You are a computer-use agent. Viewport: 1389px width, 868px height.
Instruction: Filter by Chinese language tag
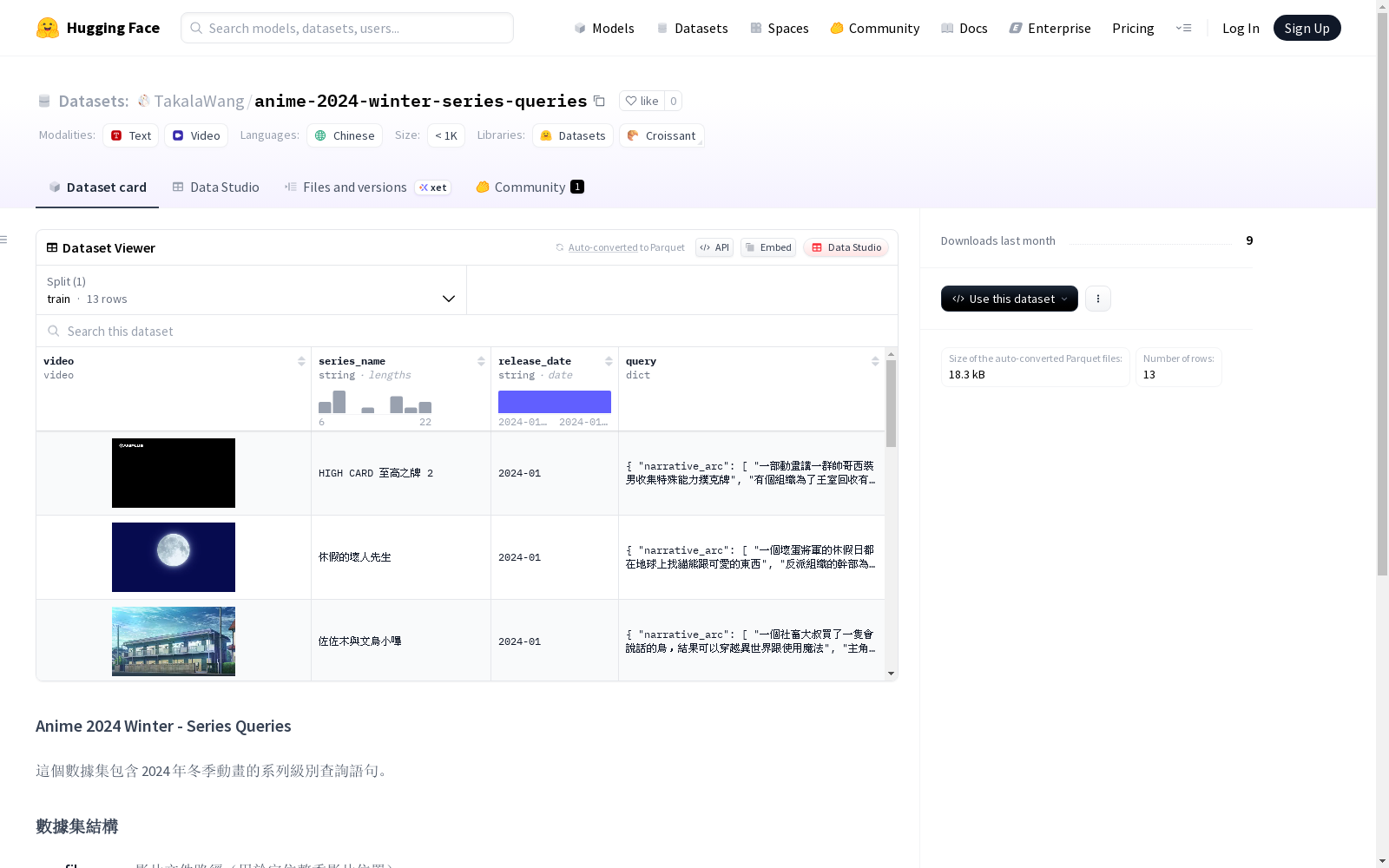click(x=345, y=135)
